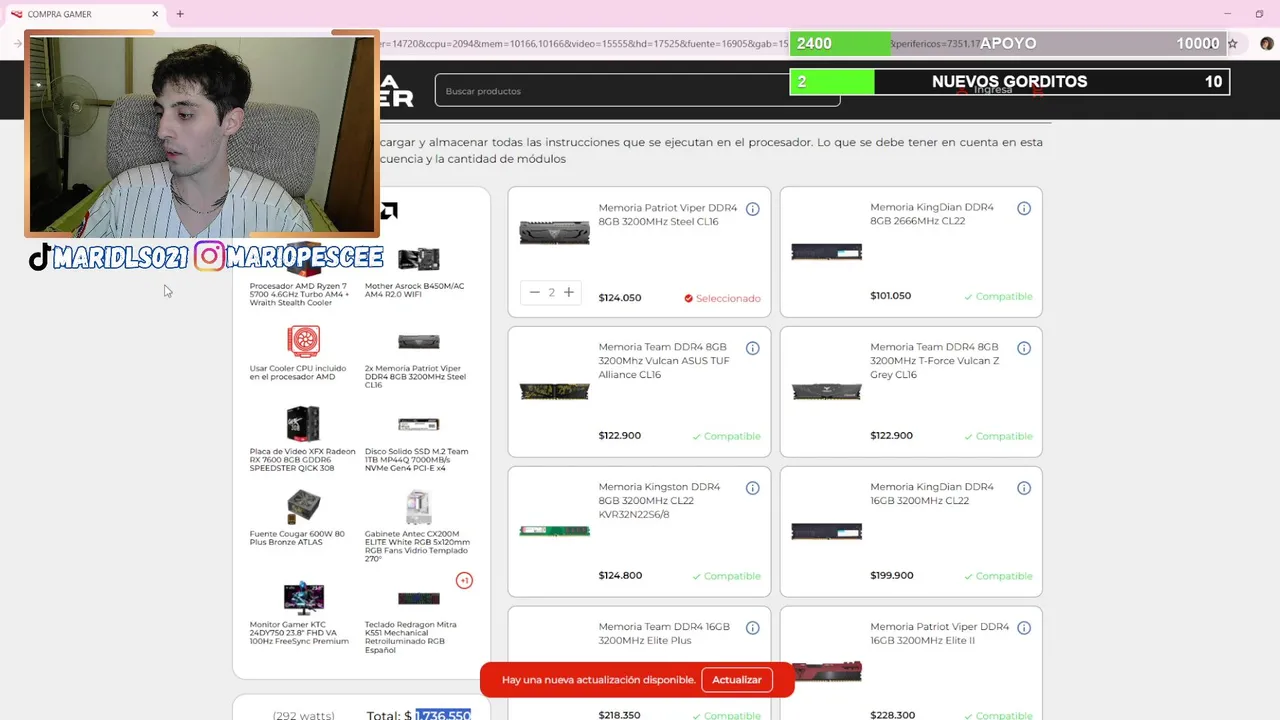Click the $101.050 KingDian price
Screen dimensions: 1280x720
click(890, 296)
